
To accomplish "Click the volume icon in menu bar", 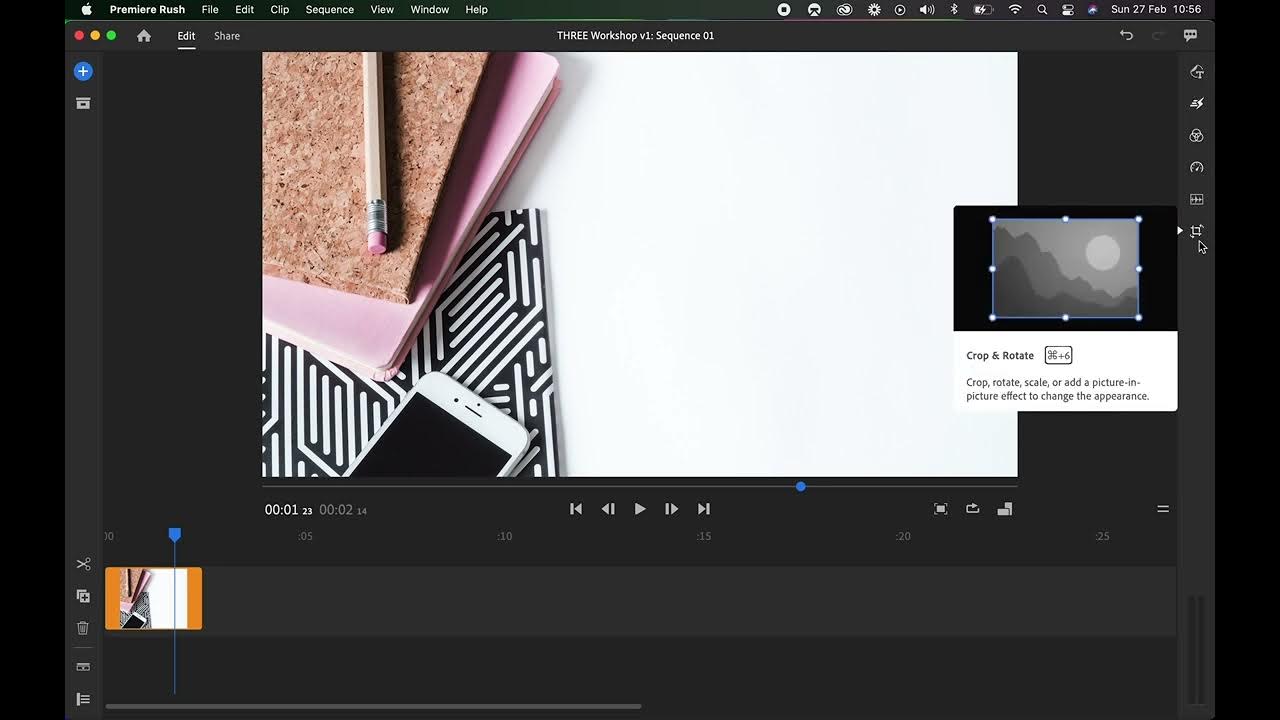I will [927, 9].
